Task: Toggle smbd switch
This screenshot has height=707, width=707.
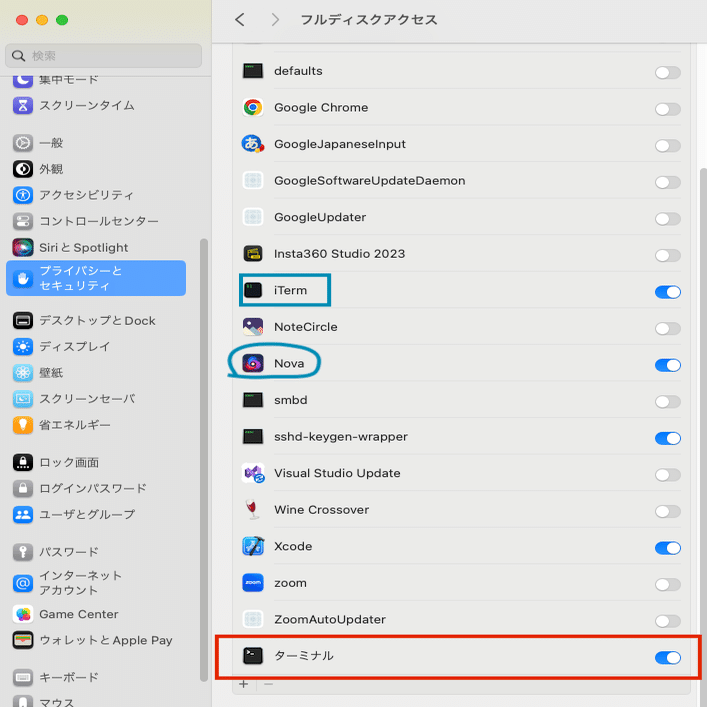Action: (668, 402)
